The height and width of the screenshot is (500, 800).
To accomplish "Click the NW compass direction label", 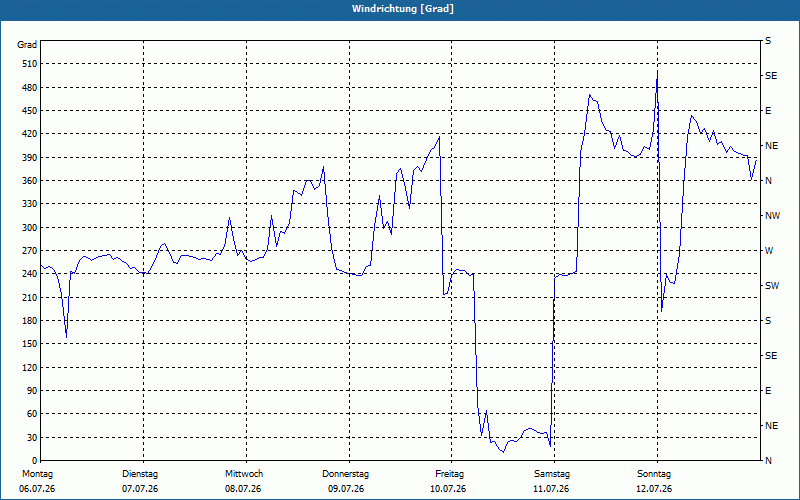I will click(x=773, y=216).
